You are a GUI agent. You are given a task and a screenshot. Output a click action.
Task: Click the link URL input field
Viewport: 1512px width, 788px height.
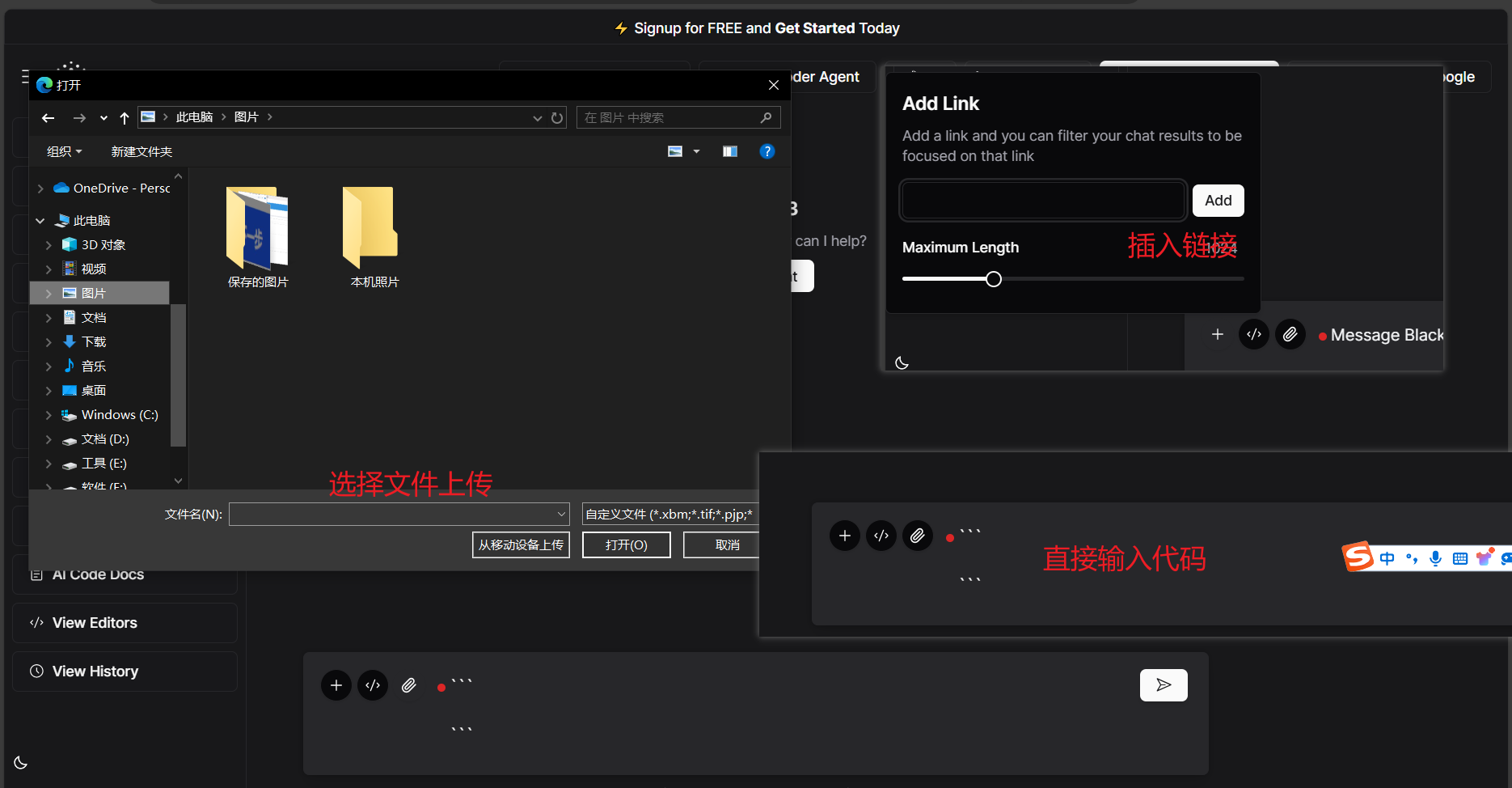pyautogui.click(x=1043, y=200)
